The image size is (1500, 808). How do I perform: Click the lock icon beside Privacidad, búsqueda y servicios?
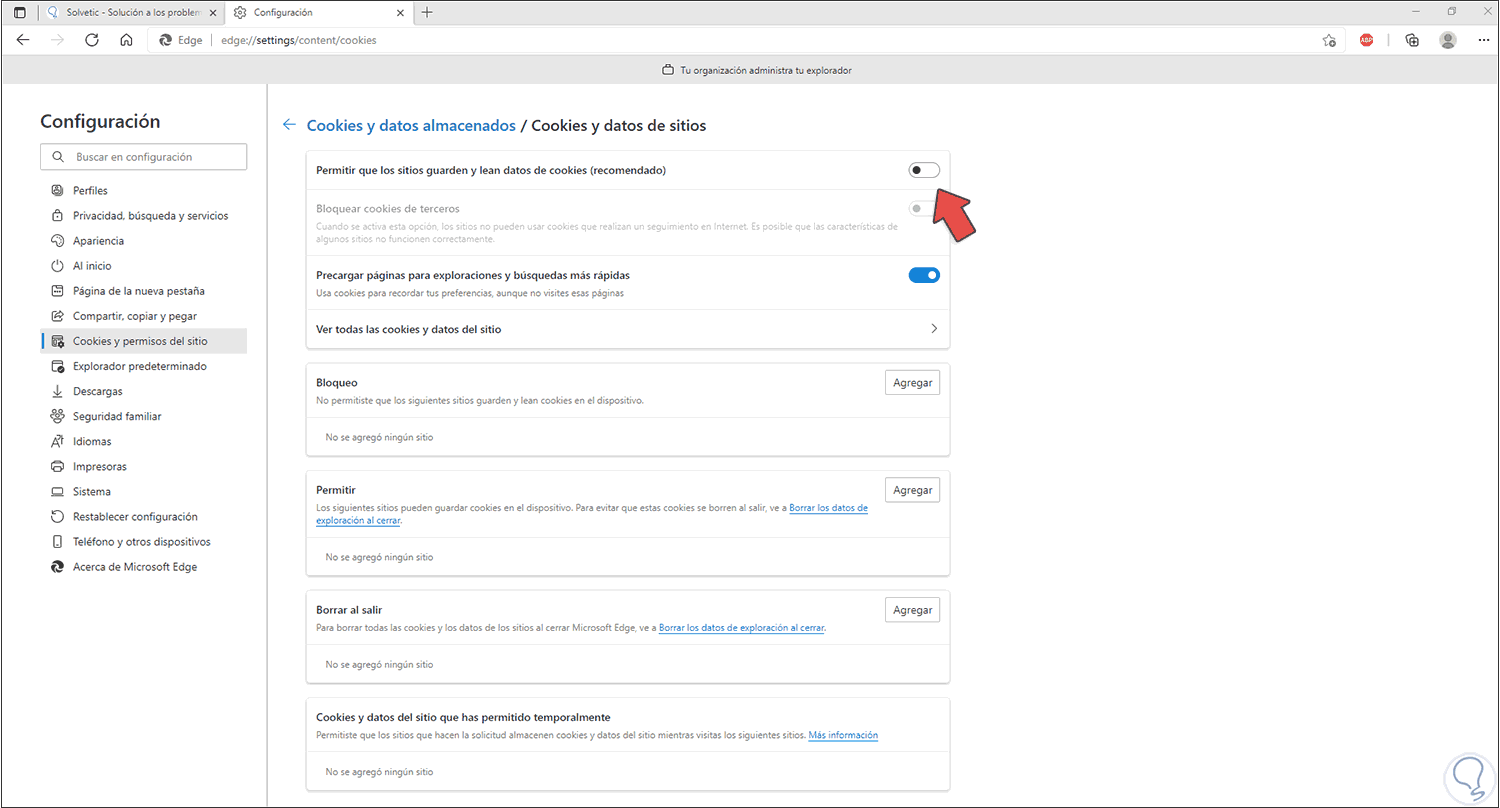57,215
